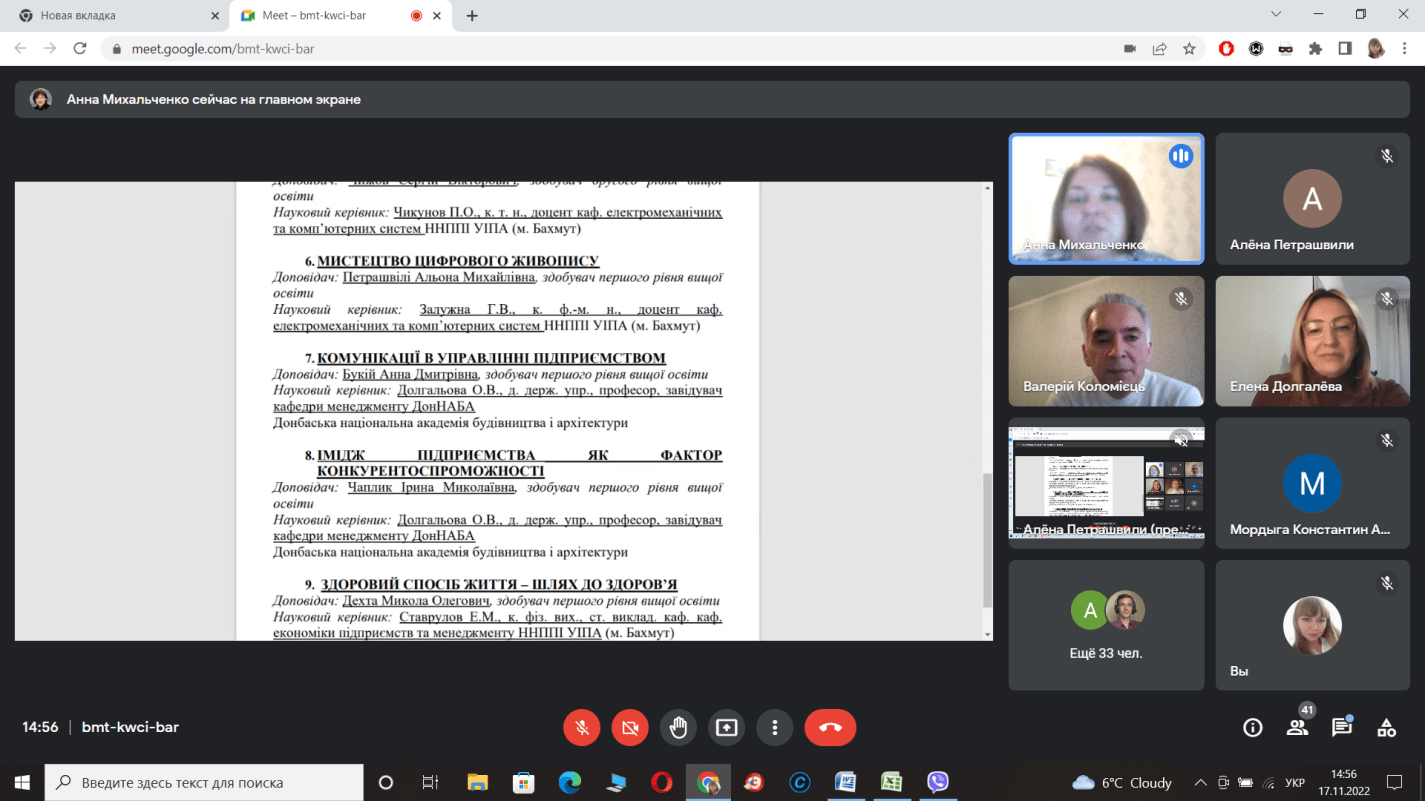Open Windows notification center
The height and width of the screenshot is (801, 1425).
[x=1395, y=782]
